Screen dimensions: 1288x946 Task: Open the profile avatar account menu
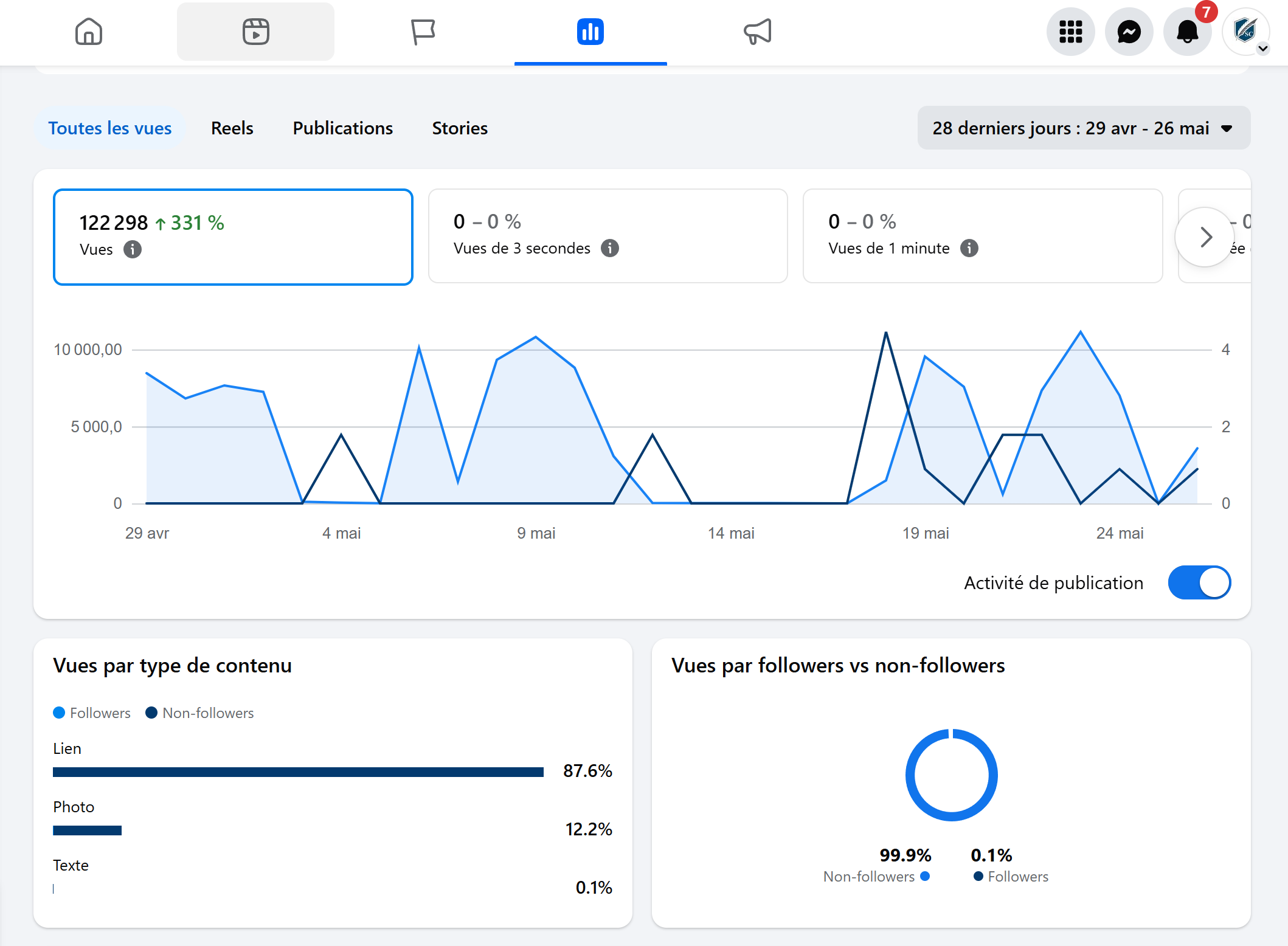1245,32
